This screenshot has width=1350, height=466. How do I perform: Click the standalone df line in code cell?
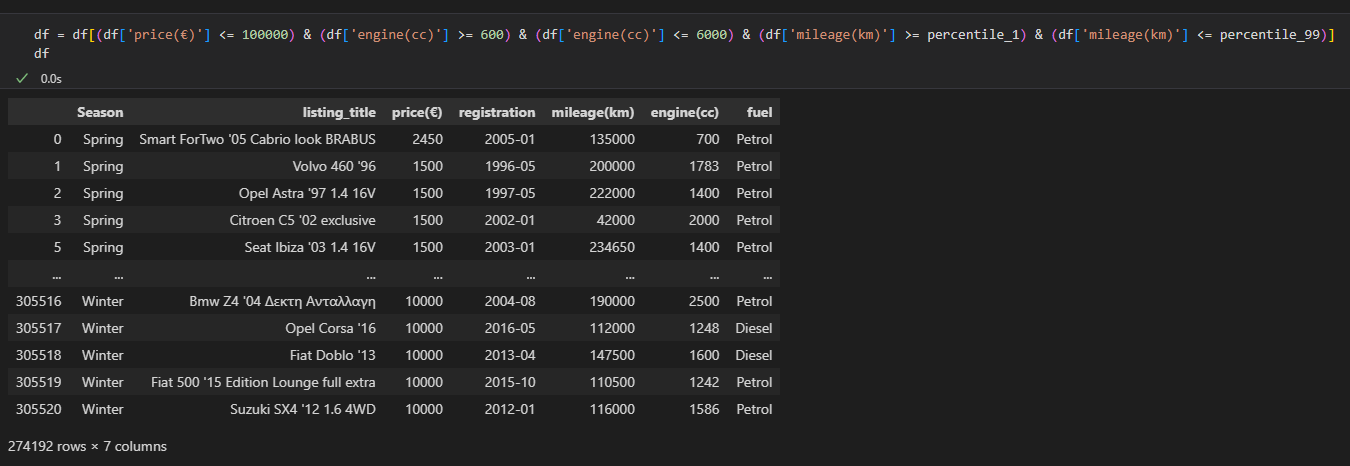pos(41,53)
